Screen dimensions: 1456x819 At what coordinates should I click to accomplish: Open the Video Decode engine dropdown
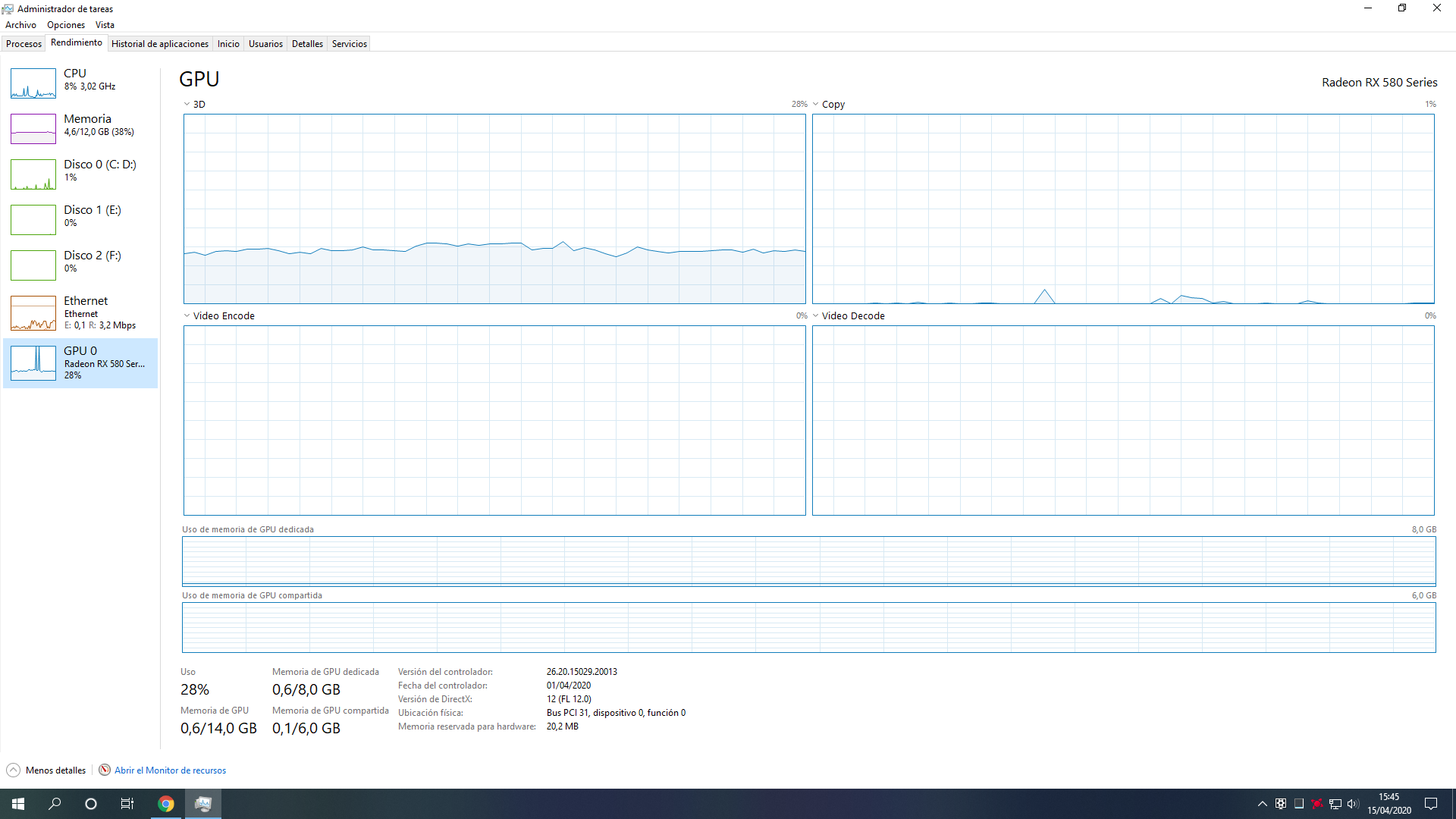pyautogui.click(x=816, y=316)
